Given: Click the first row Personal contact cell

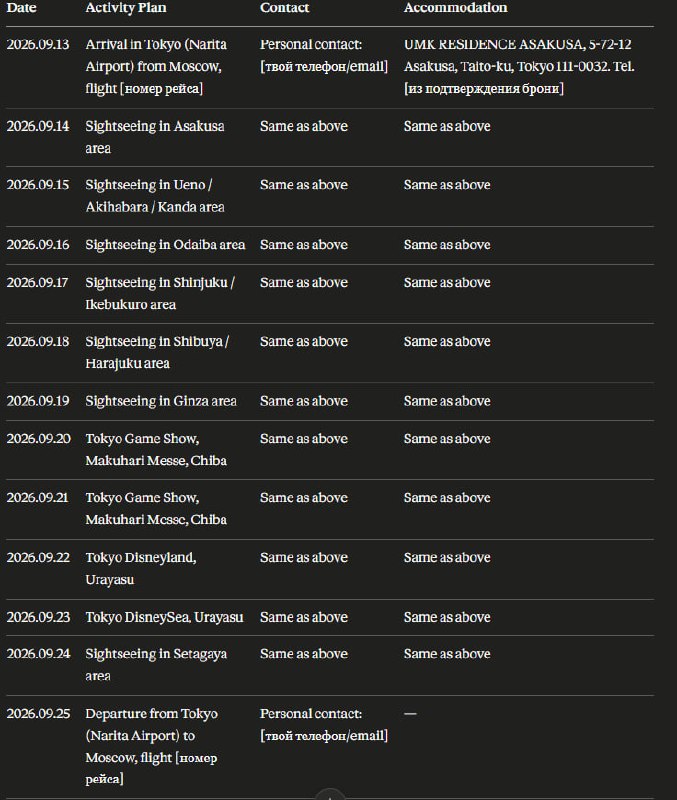Looking at the screenshot, I should point(324,55).
